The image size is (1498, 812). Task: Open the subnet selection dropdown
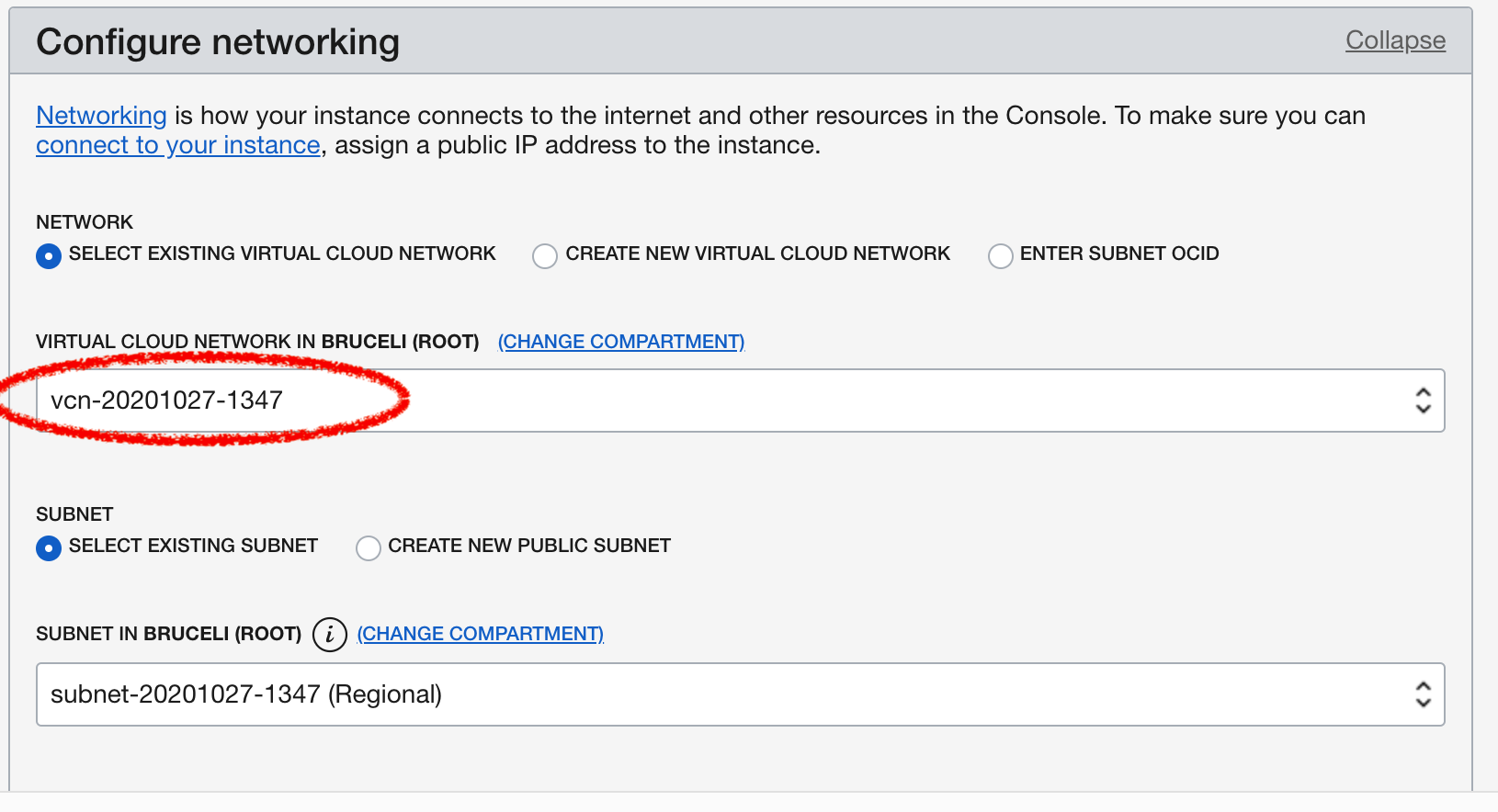(x=741, y=694)
